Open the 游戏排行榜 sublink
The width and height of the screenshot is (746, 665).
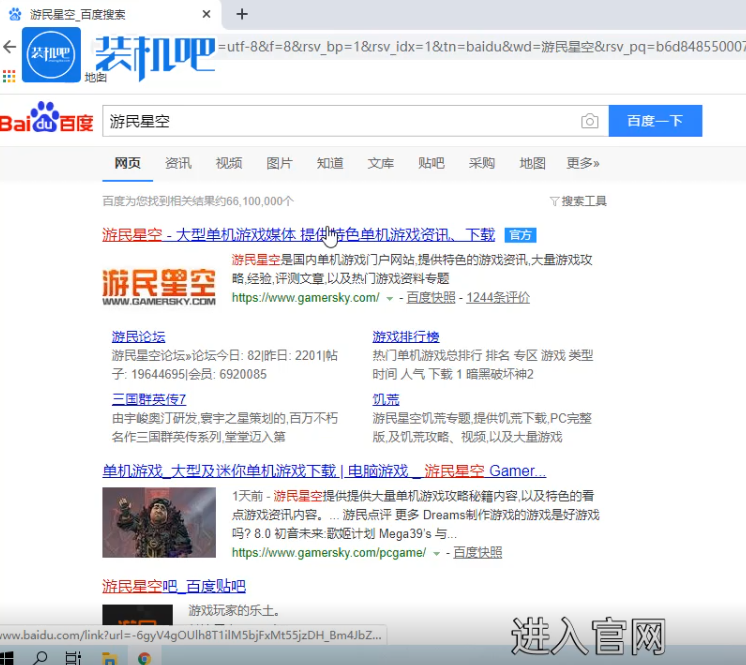pyautogui.click(x=406, y=337)
